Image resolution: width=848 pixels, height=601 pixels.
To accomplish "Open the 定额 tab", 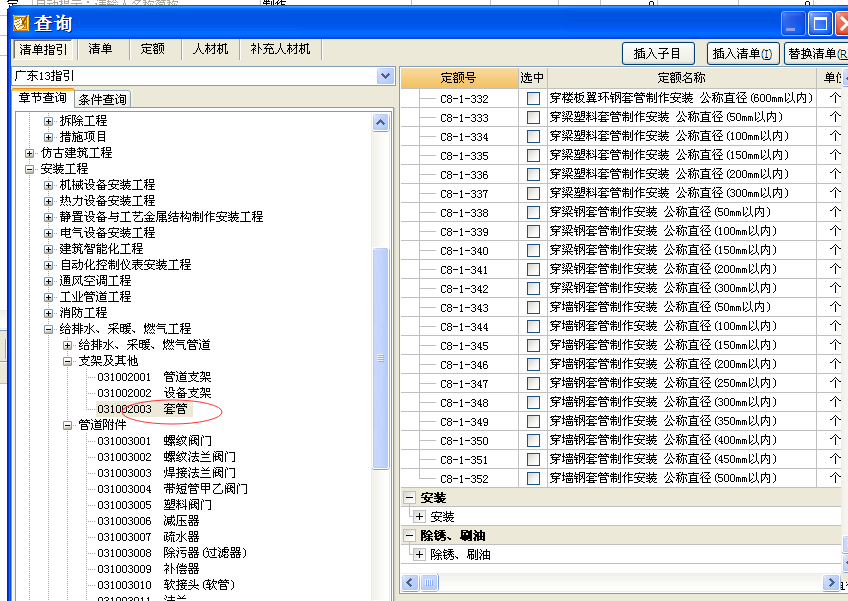I will (153, 49).
